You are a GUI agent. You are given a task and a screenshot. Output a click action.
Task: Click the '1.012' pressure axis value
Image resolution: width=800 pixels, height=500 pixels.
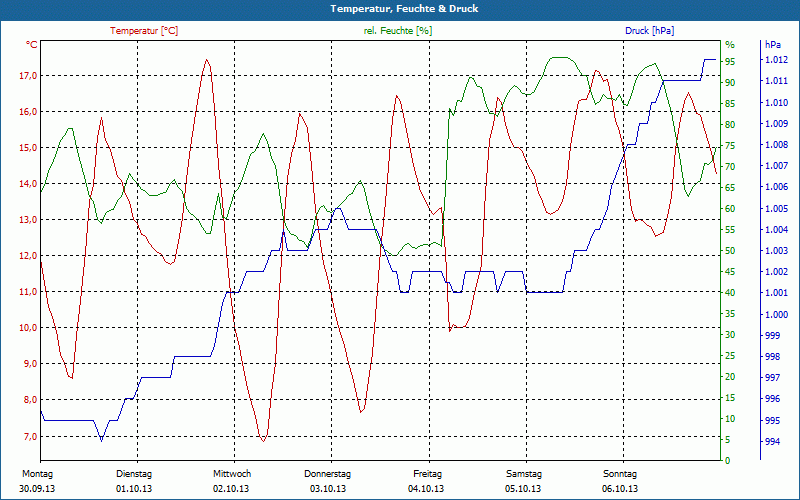click(x=775, y=60)
